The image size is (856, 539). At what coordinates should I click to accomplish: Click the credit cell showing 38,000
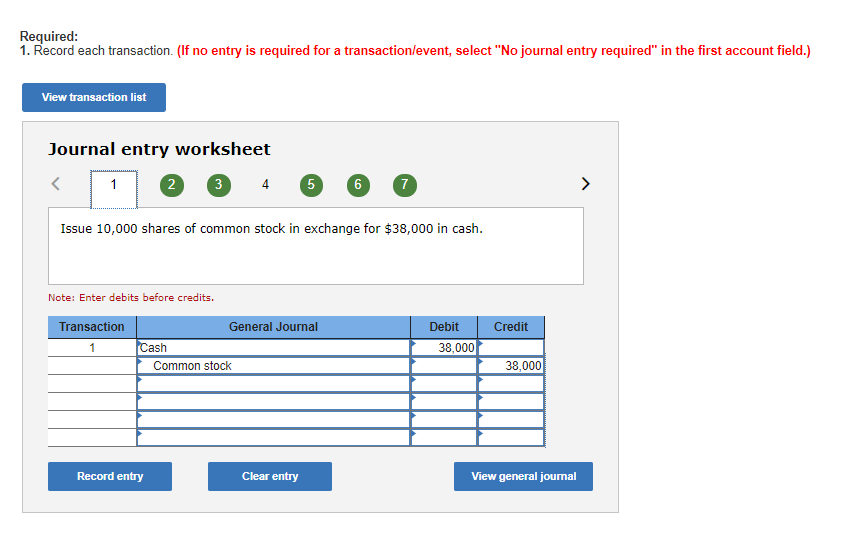[x=511, y=366]
